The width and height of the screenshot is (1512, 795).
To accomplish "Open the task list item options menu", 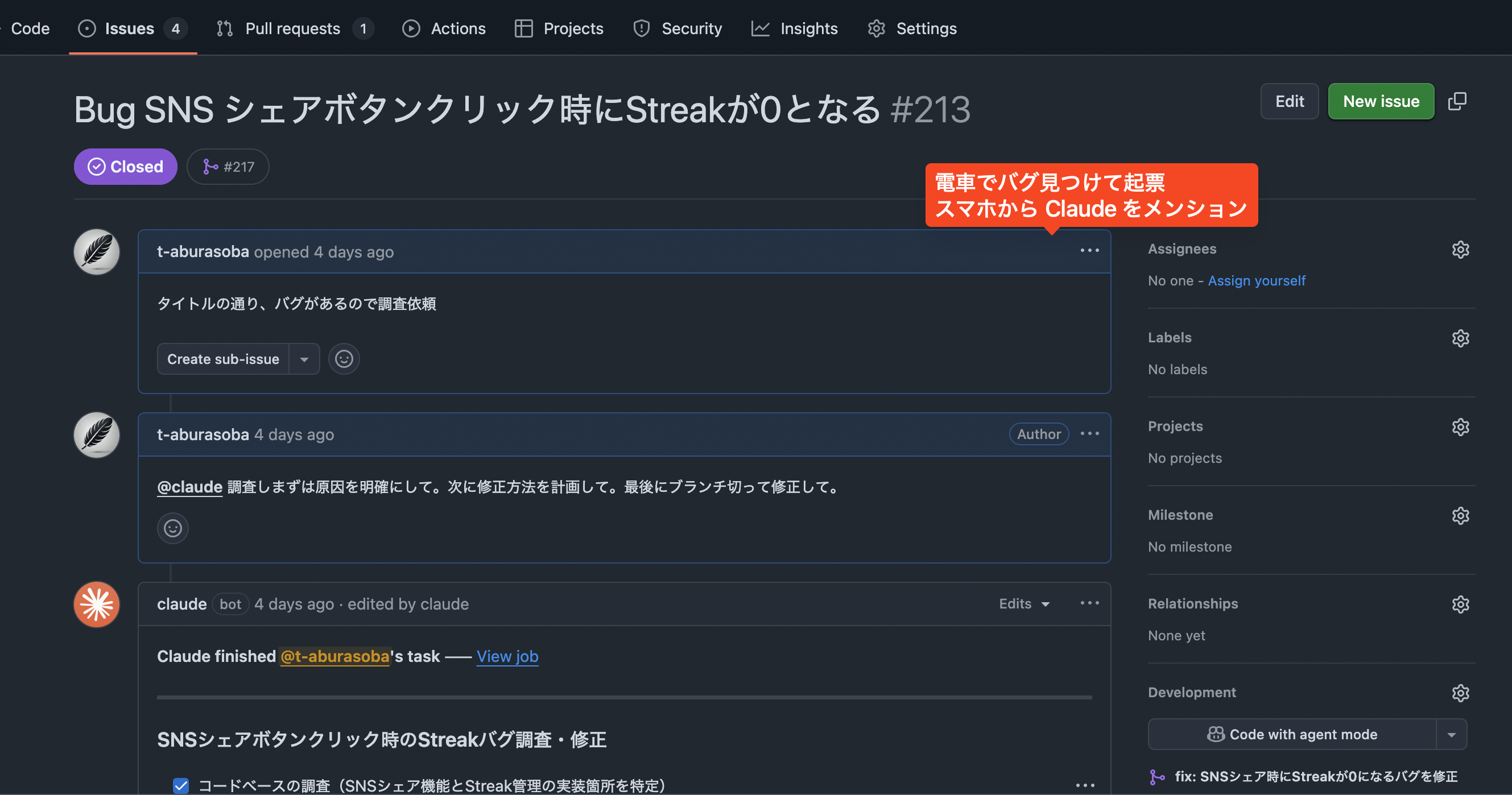I will 1085,785.
